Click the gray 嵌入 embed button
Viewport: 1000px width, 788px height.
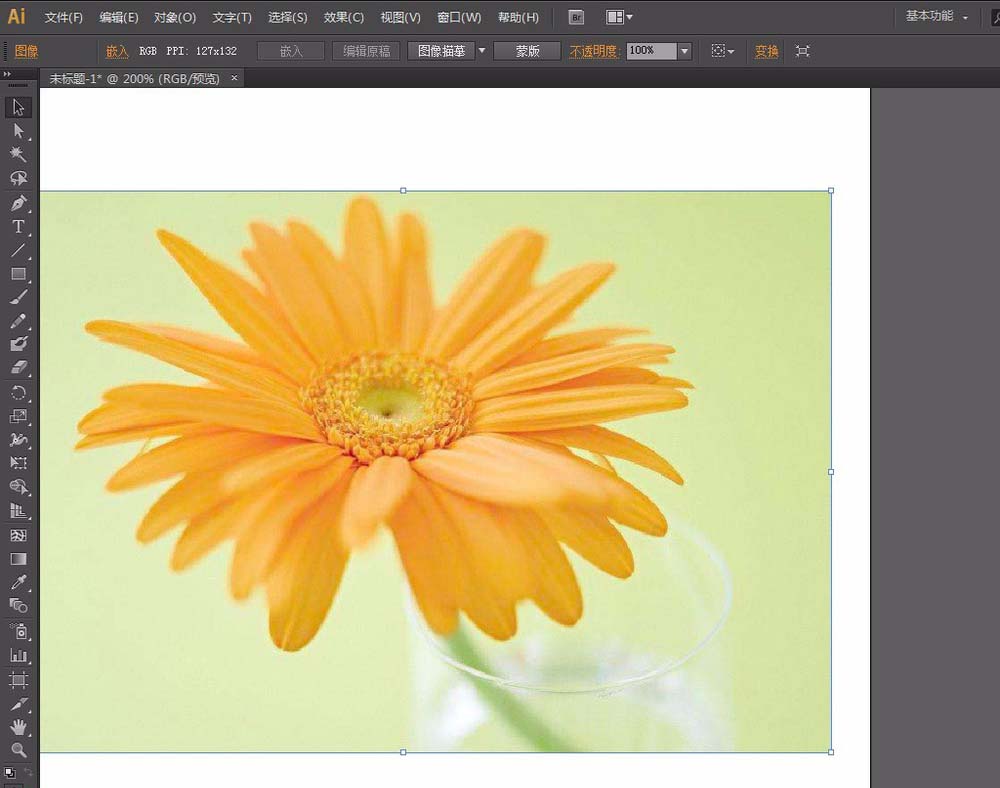coord(291,51)
